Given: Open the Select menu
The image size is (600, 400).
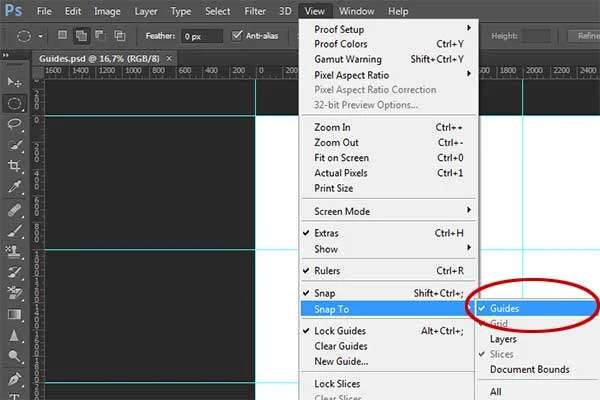Looking at the screenshot, I should point(217,11).
